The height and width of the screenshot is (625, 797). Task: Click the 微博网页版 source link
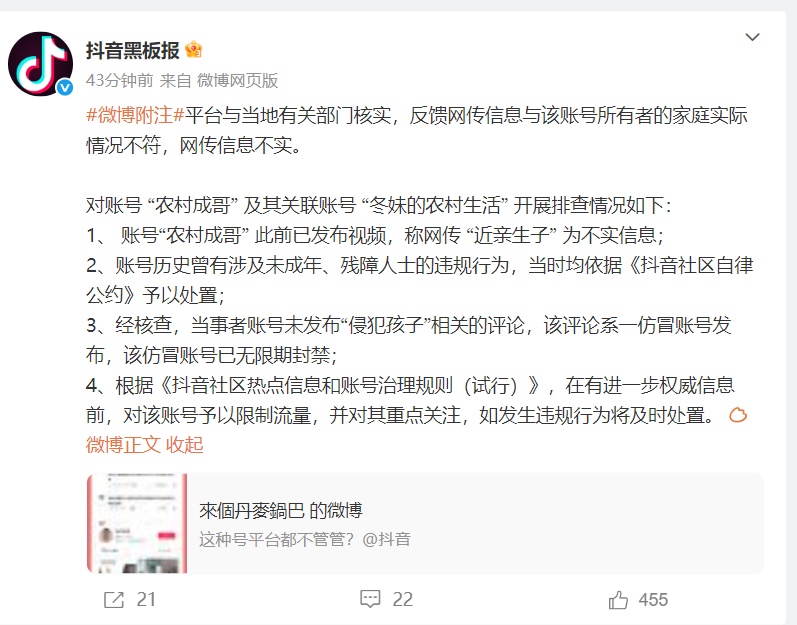tap(237, 80)
